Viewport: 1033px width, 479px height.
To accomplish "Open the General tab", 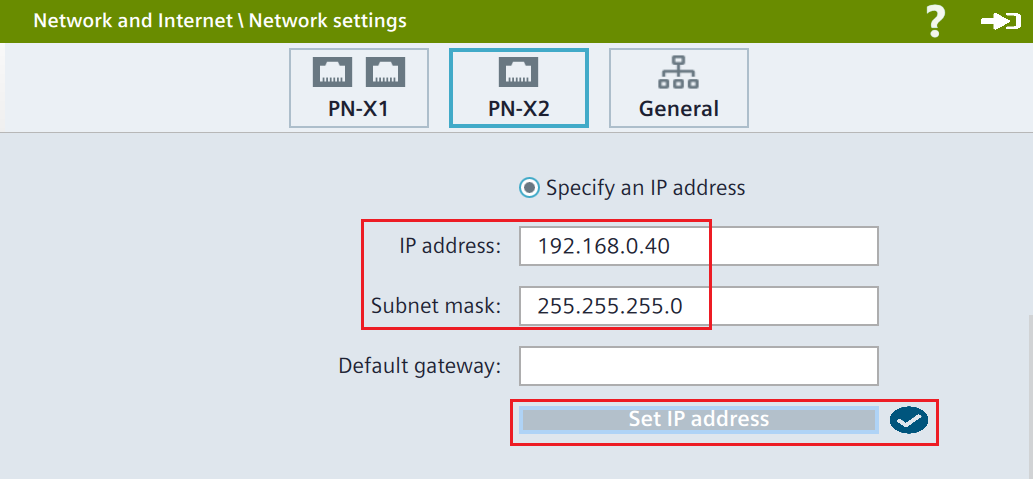I will (678, 88).
